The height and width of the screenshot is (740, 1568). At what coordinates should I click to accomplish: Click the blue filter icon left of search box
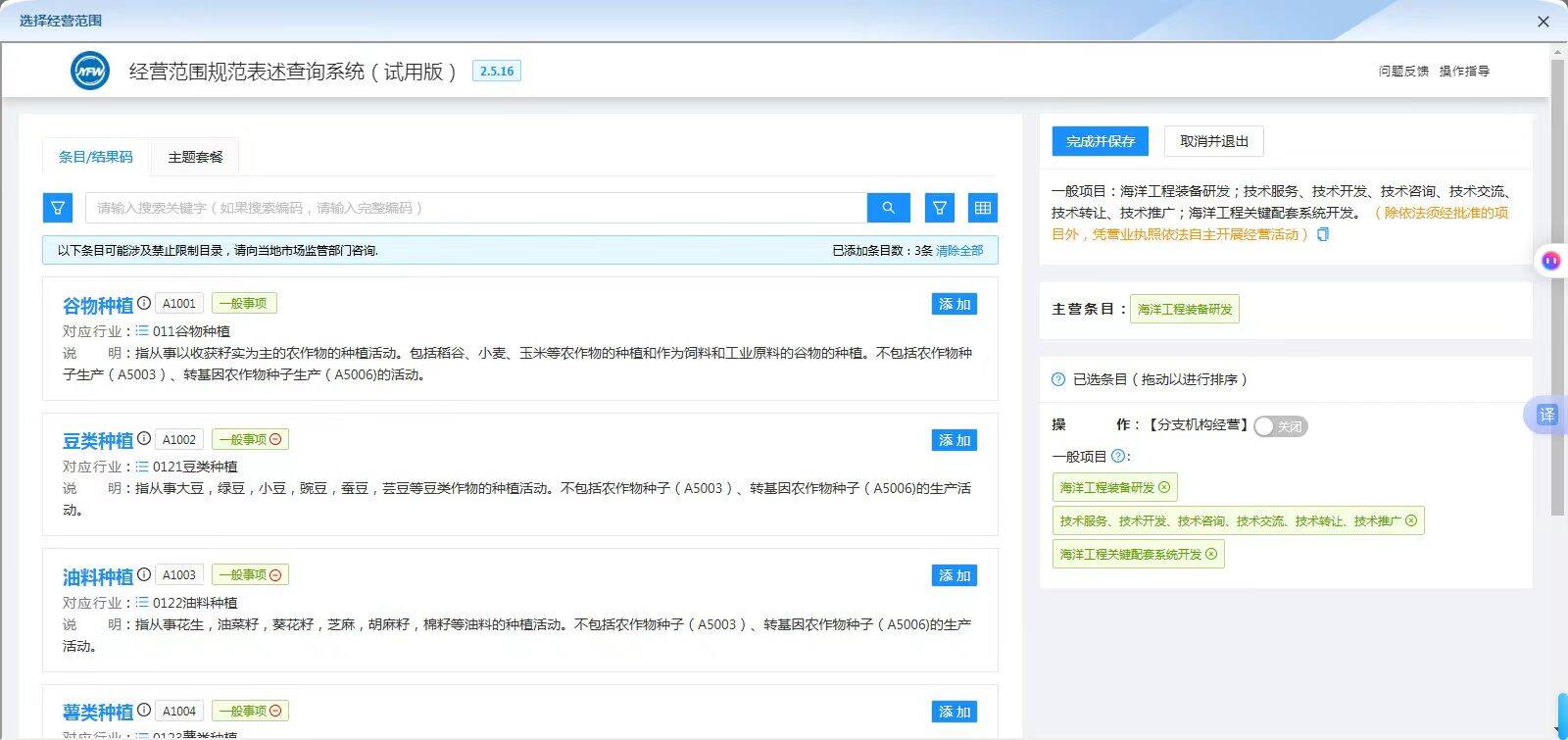(x=58, y=208)
